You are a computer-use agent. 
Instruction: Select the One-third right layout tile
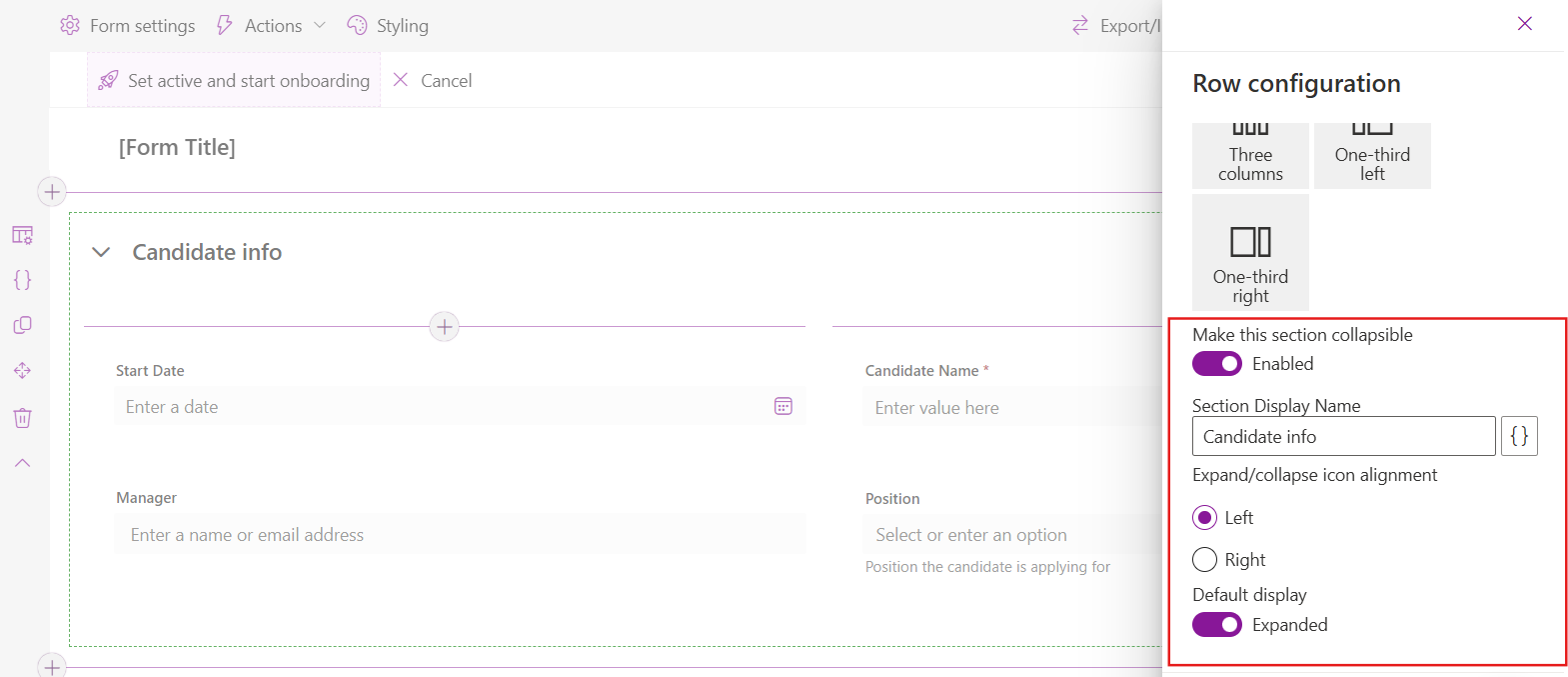tap(1250, 253)
